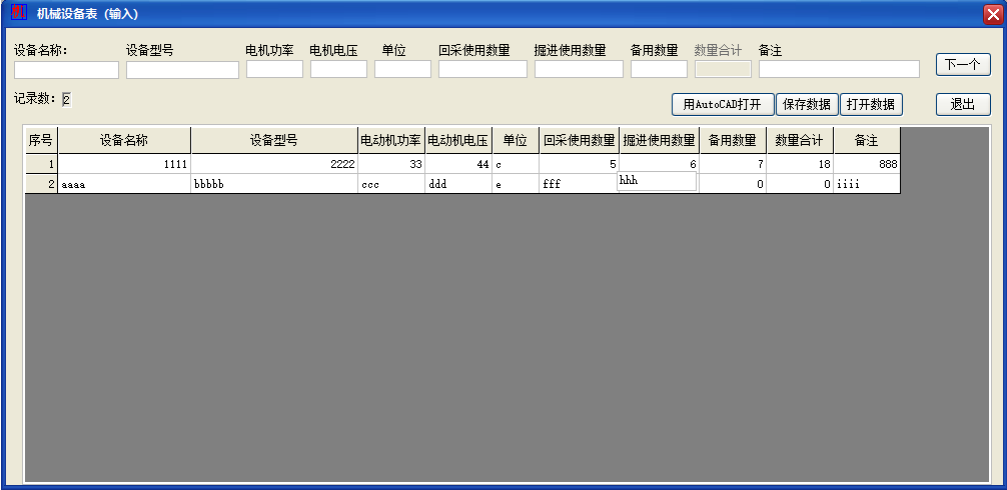Focus the 单位 input field
The width and height of the screenshot is (1007, 490).
click(x=402, y=70)
